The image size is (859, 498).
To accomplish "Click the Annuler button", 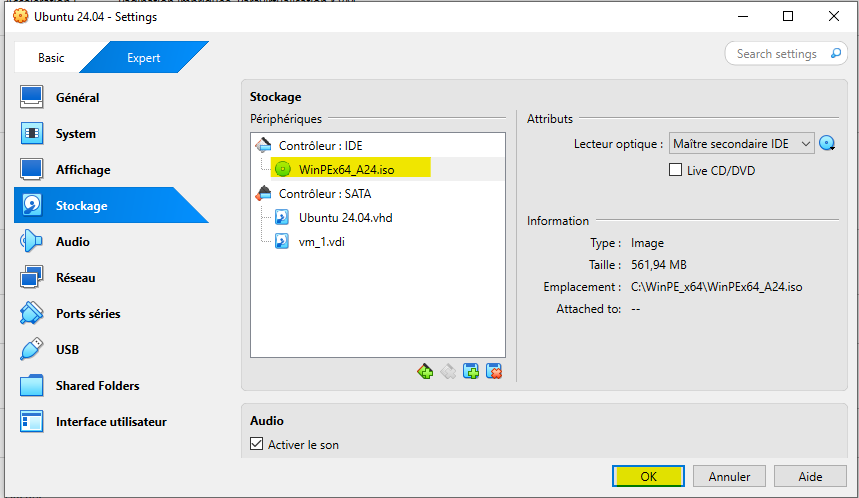I will coord(729,476).
